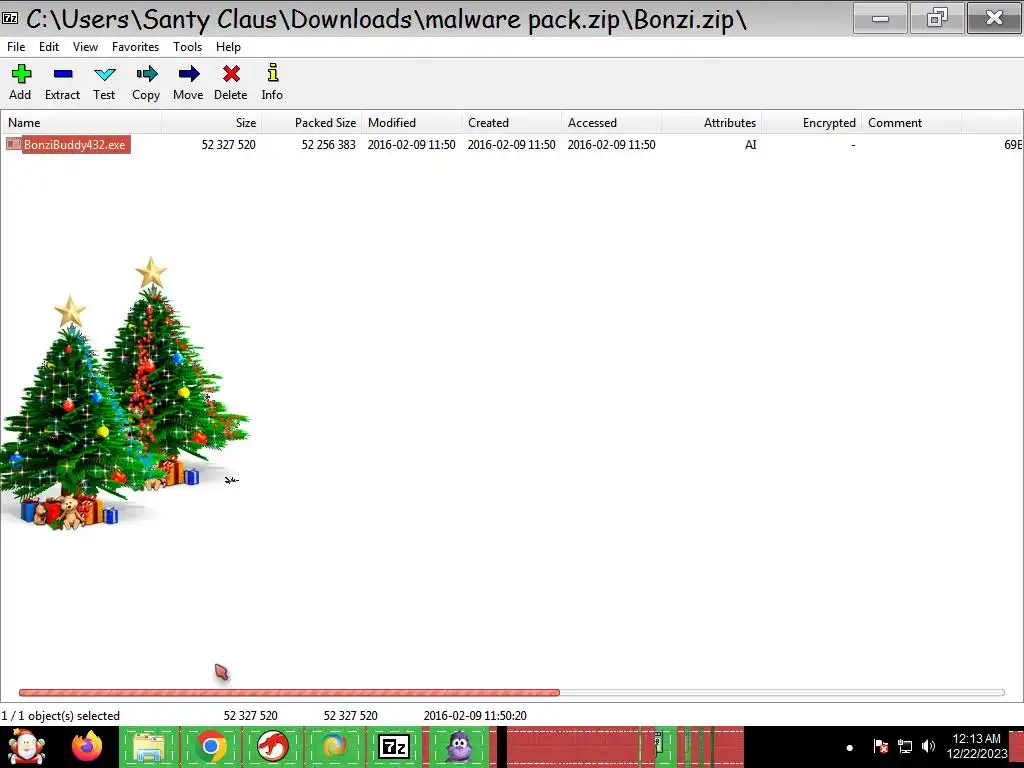Click the horizontal scrollbar thumb
The width and height of the screenshot is (1024, 768).
pos(289,692)
